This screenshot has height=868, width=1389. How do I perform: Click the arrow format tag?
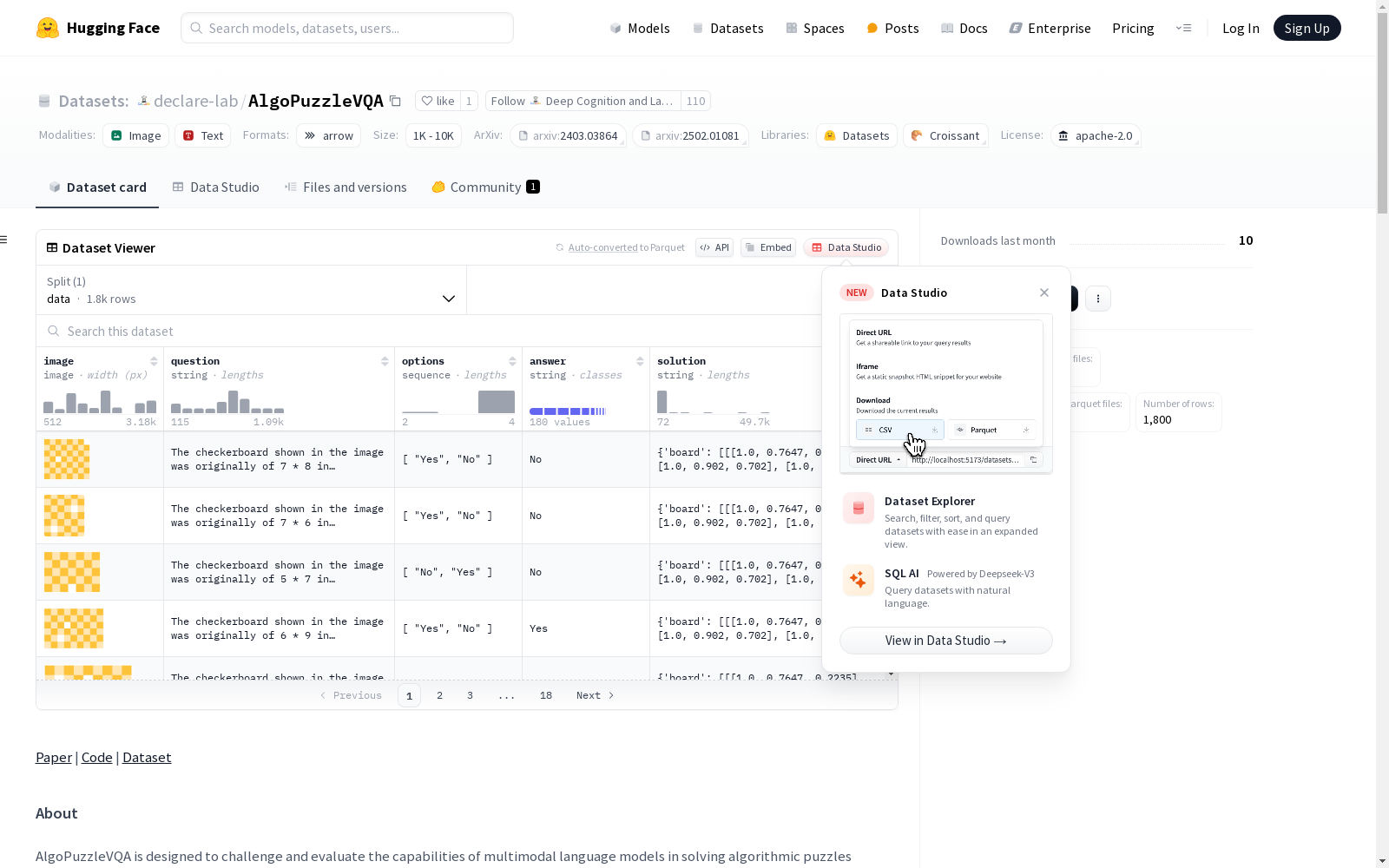(x=329, y=135)
